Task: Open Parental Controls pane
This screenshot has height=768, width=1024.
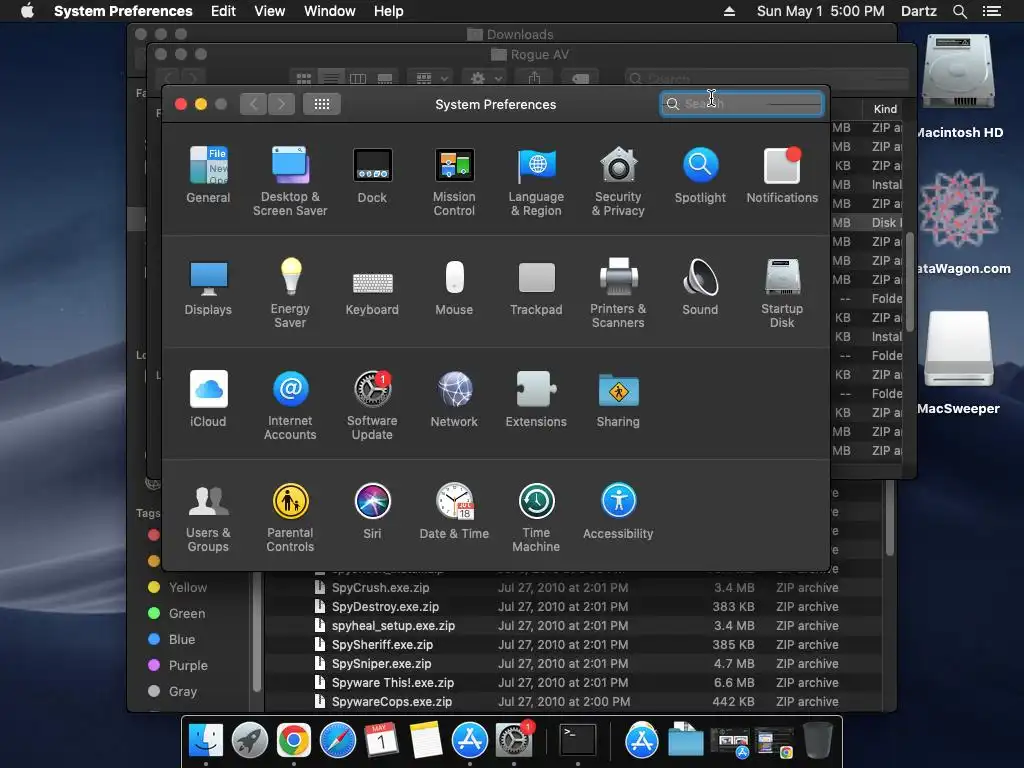Action: (290, 517)
